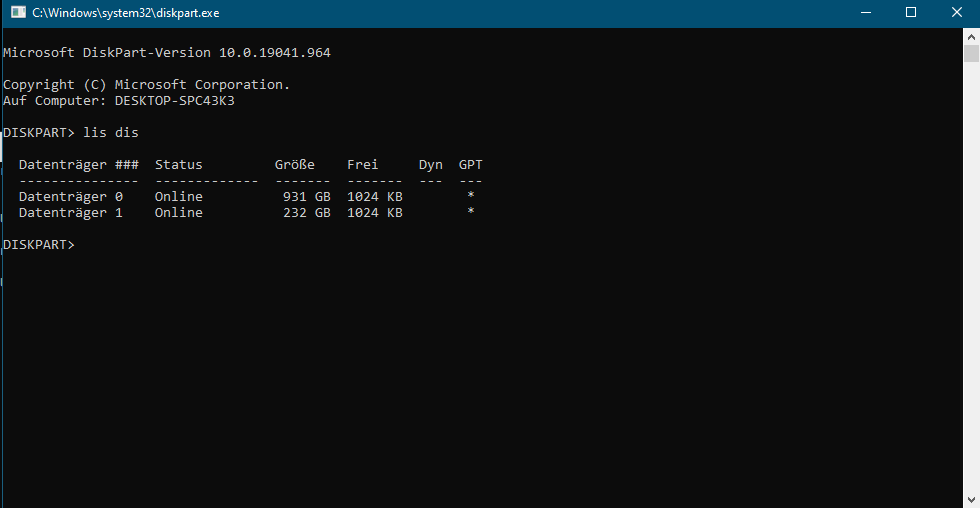Click the 'Microsoft DiskPart-Version 10.0.19041.964' line
Viewport: 980px width, 508px height.
tap(167, 52)
